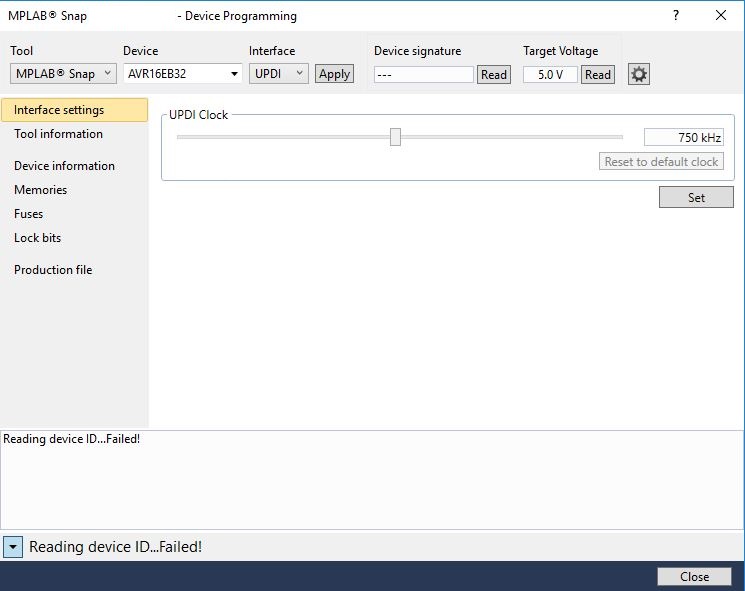Screen dimensions: 745x591
Task: Switch to the Memories page
Action: (x=41, y=190)
